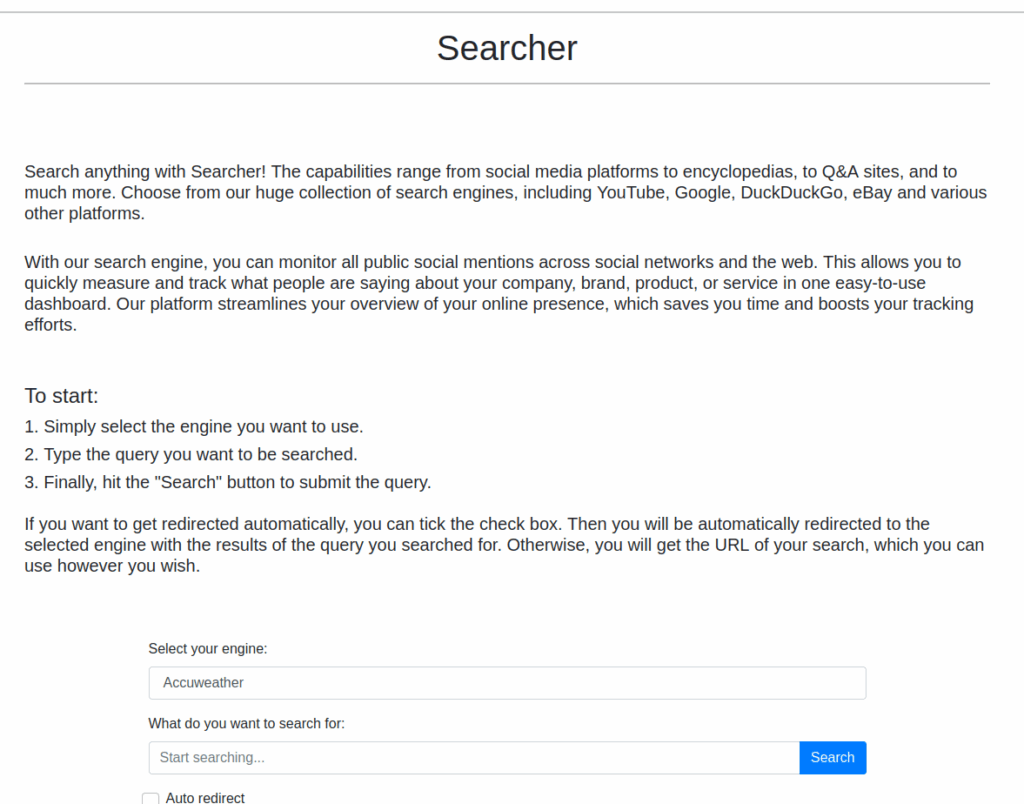Click the "If you want to get redirected" paragraph
The height and width of the screenshot is (804, 1024).
pos(500,545)
